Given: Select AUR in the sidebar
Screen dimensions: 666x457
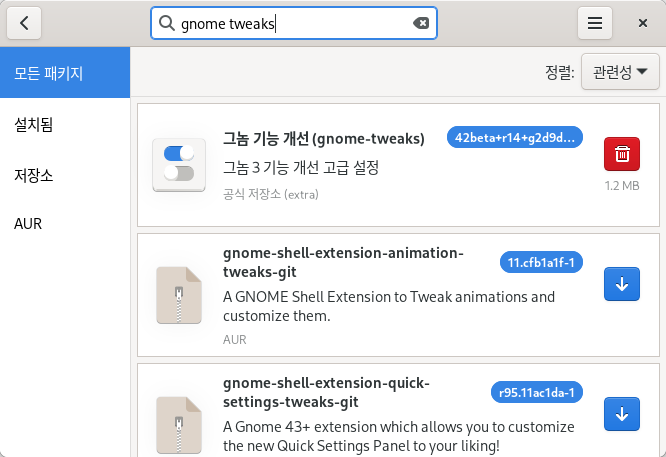Looking at the screenshot, I should [x=65, y=223].
